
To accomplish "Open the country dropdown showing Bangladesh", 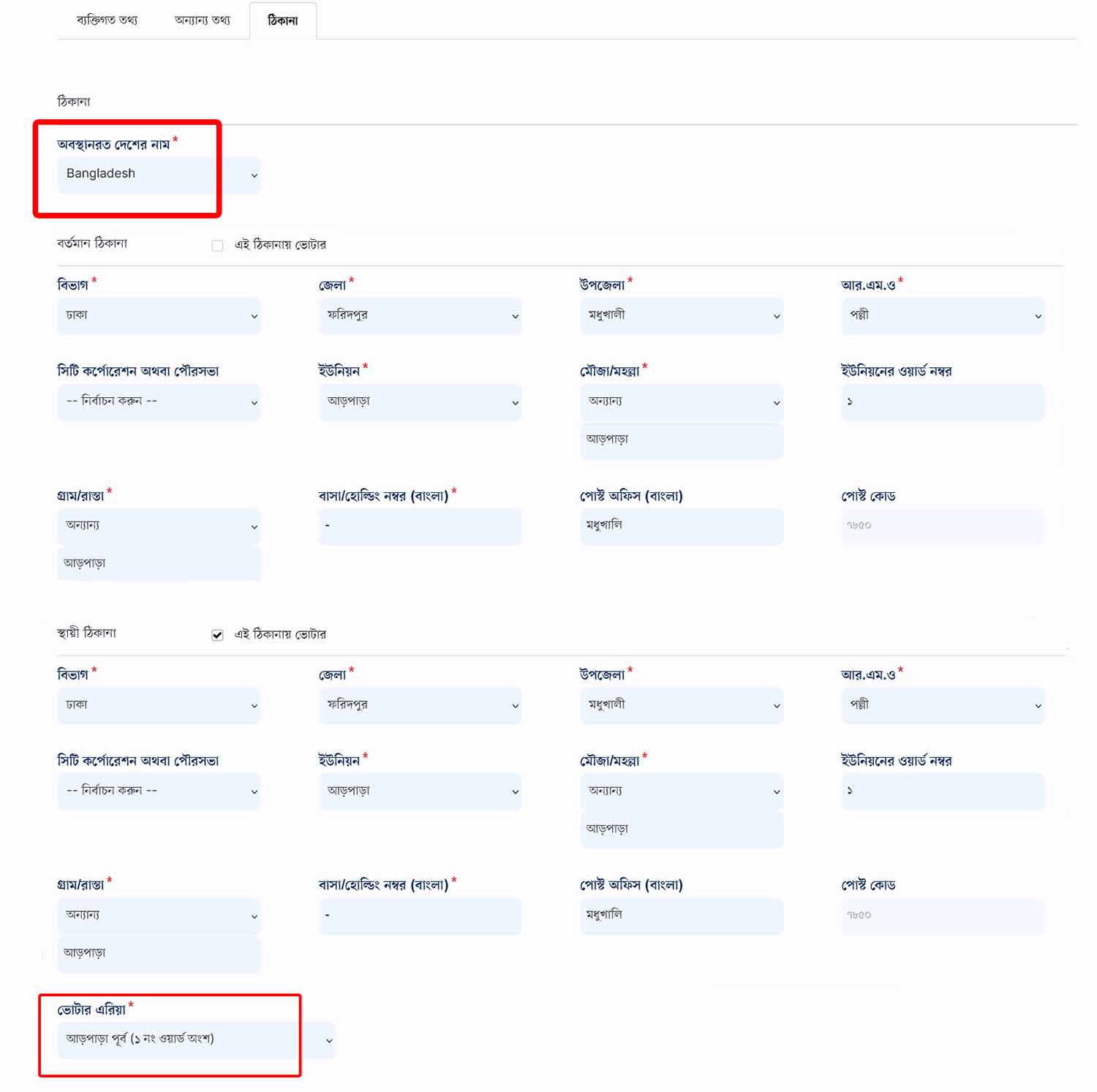I will tap(159, 175).
